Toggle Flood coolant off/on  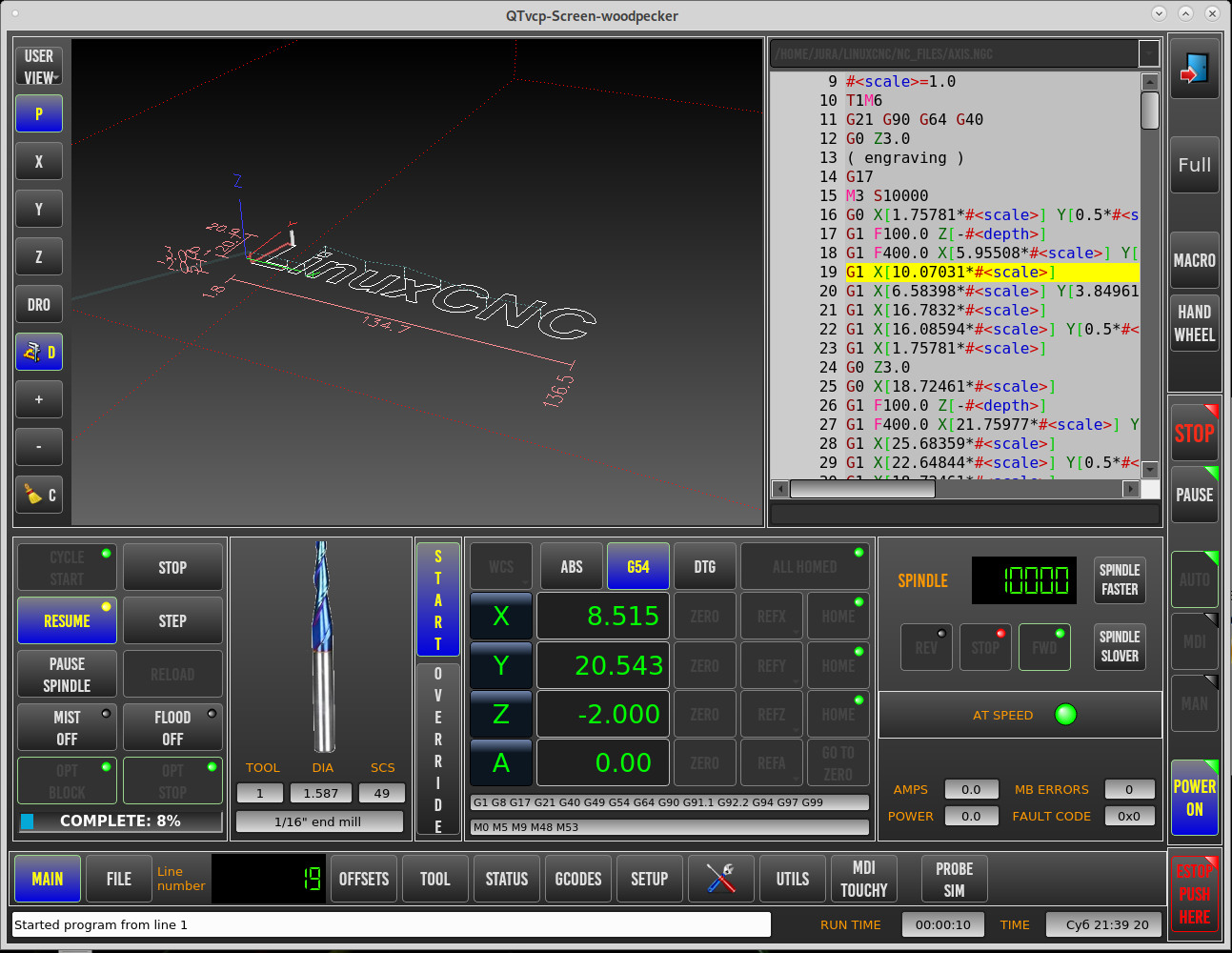click(x=172, y=727)
